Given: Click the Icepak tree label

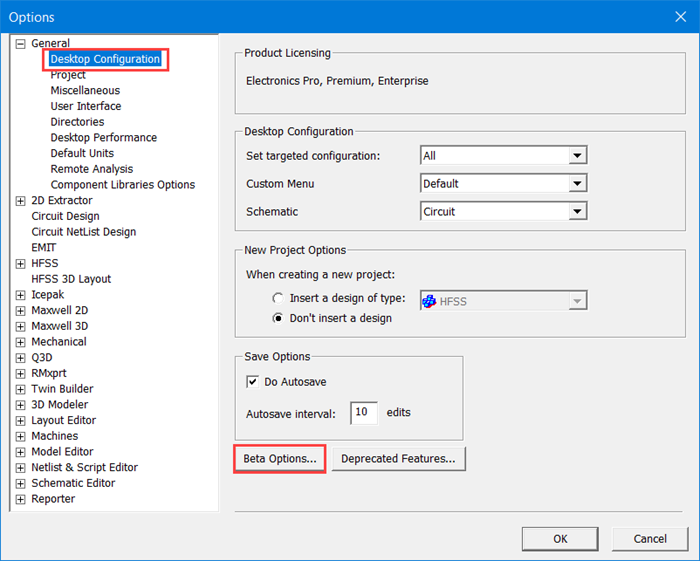Looking at the screenshot, I should [48, 295].
